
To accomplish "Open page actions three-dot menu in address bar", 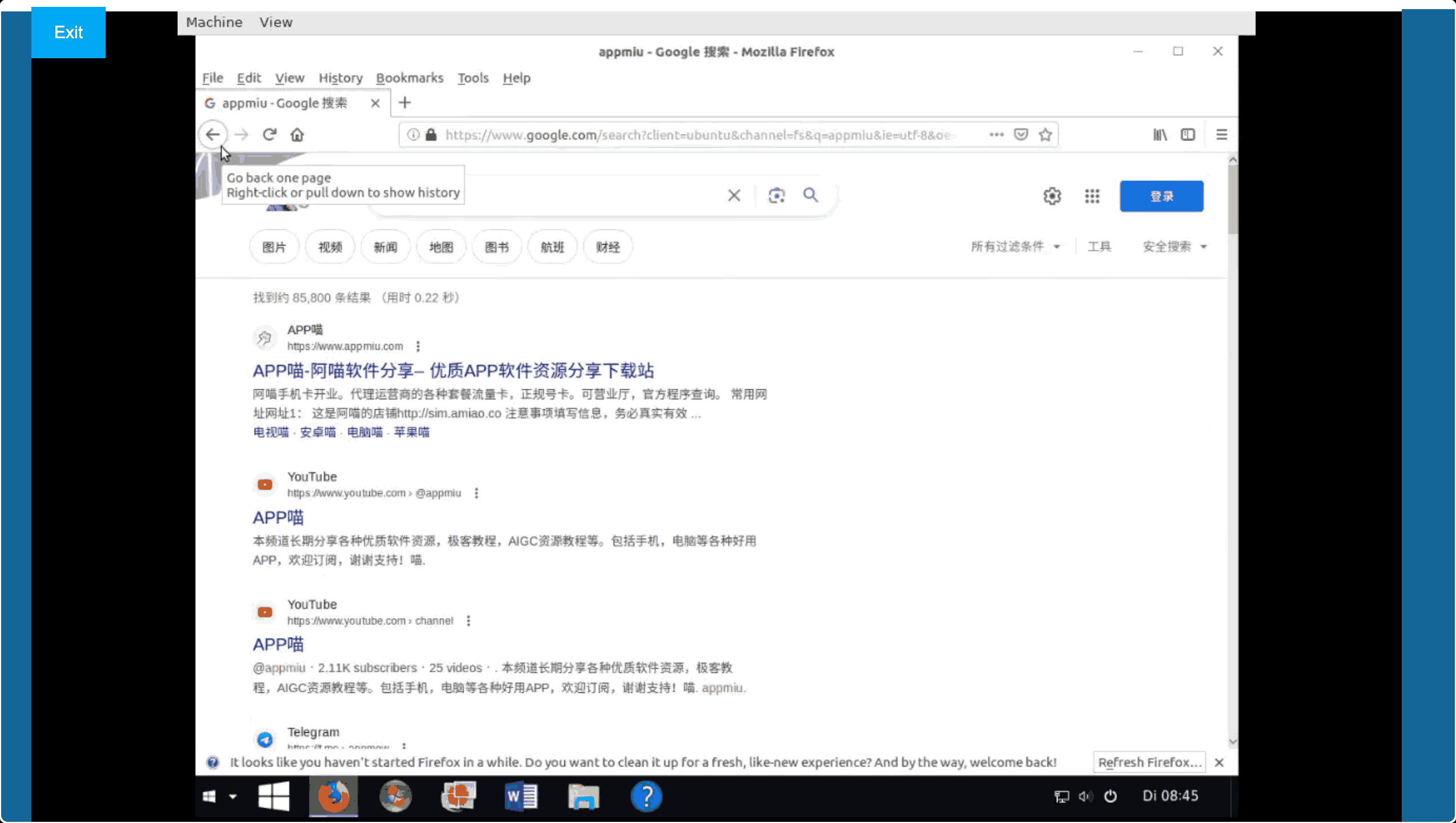I will [x=996, y=135].
